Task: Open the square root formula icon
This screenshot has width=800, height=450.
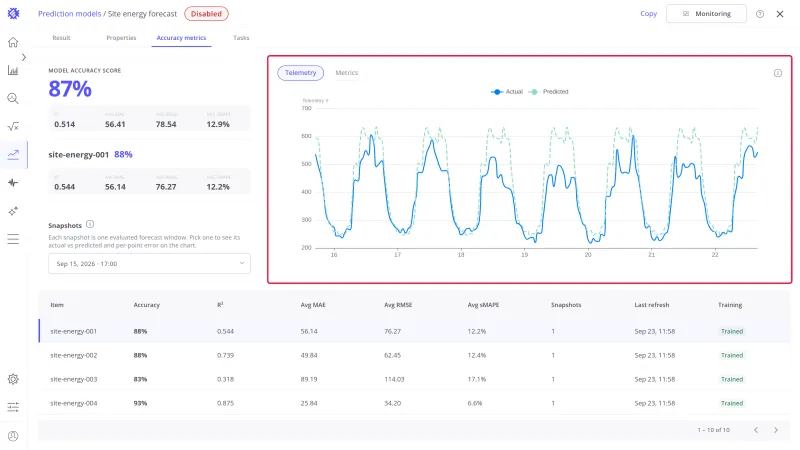Action: (x=13, y=127)
